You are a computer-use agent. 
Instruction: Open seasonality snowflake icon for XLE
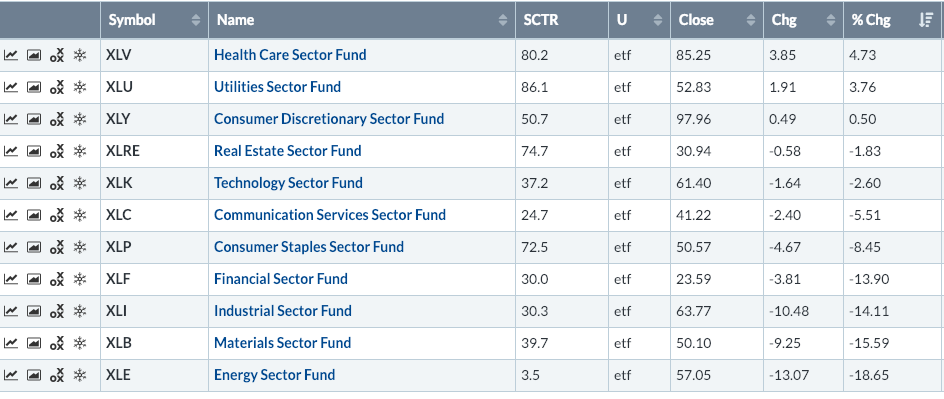point(79,375)
